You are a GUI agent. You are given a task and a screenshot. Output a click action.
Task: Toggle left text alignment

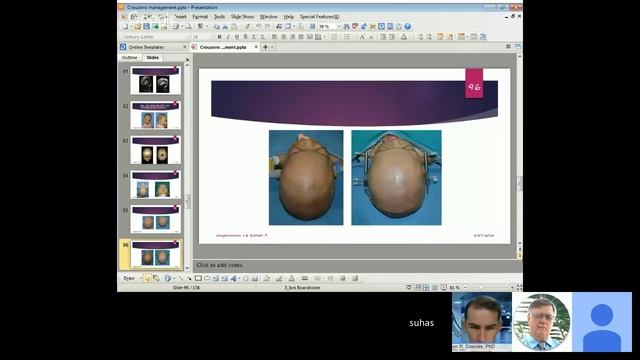tap(274, 37)
